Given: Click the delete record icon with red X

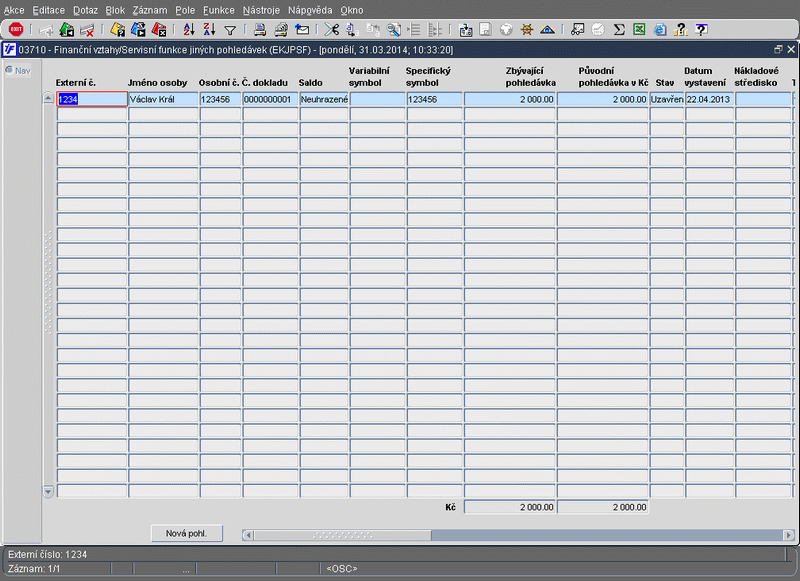Looking at the screenshot, I should [87, 30].
